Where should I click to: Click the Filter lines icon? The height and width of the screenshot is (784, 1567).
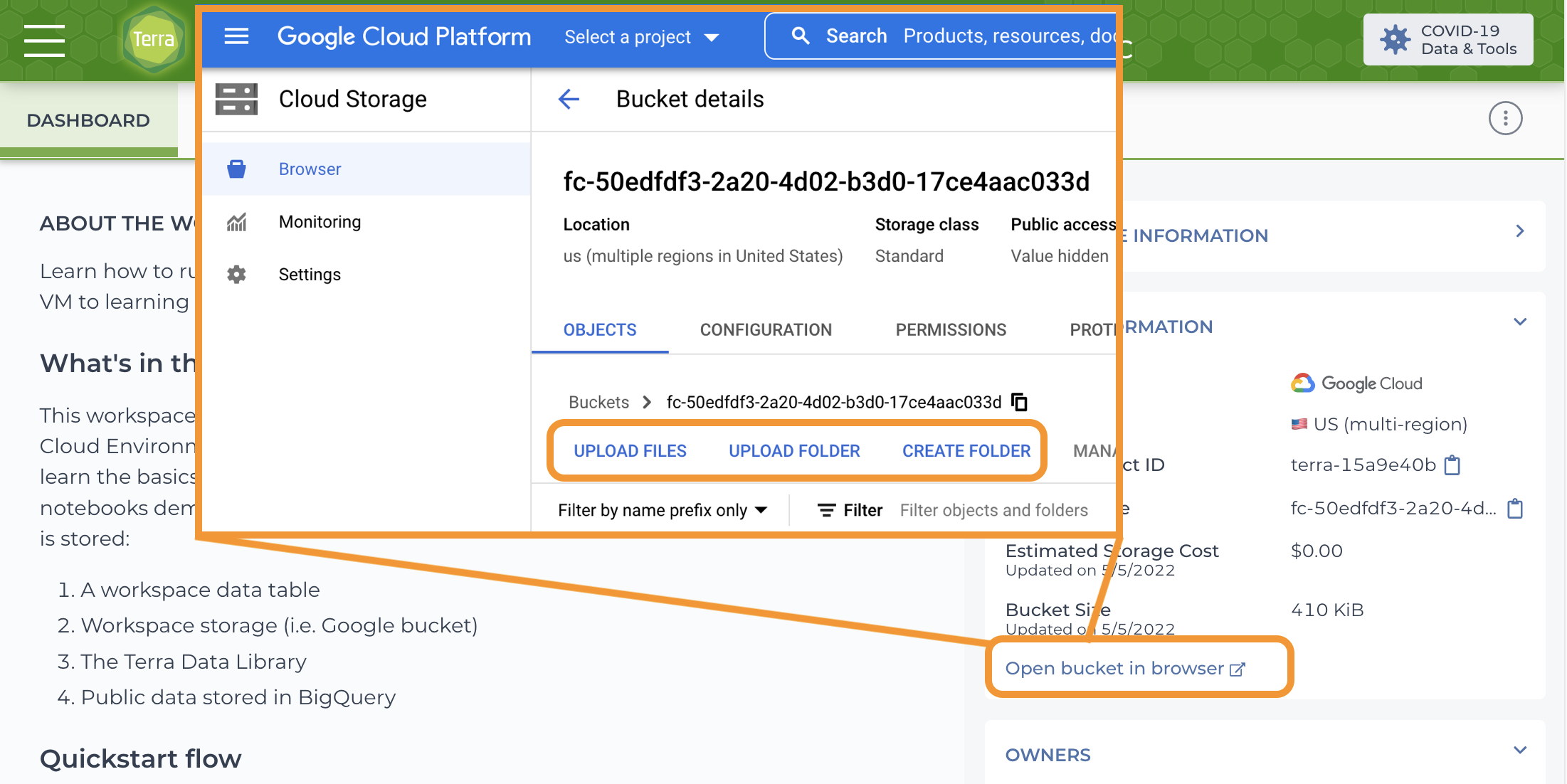click(x=826, y=510)
